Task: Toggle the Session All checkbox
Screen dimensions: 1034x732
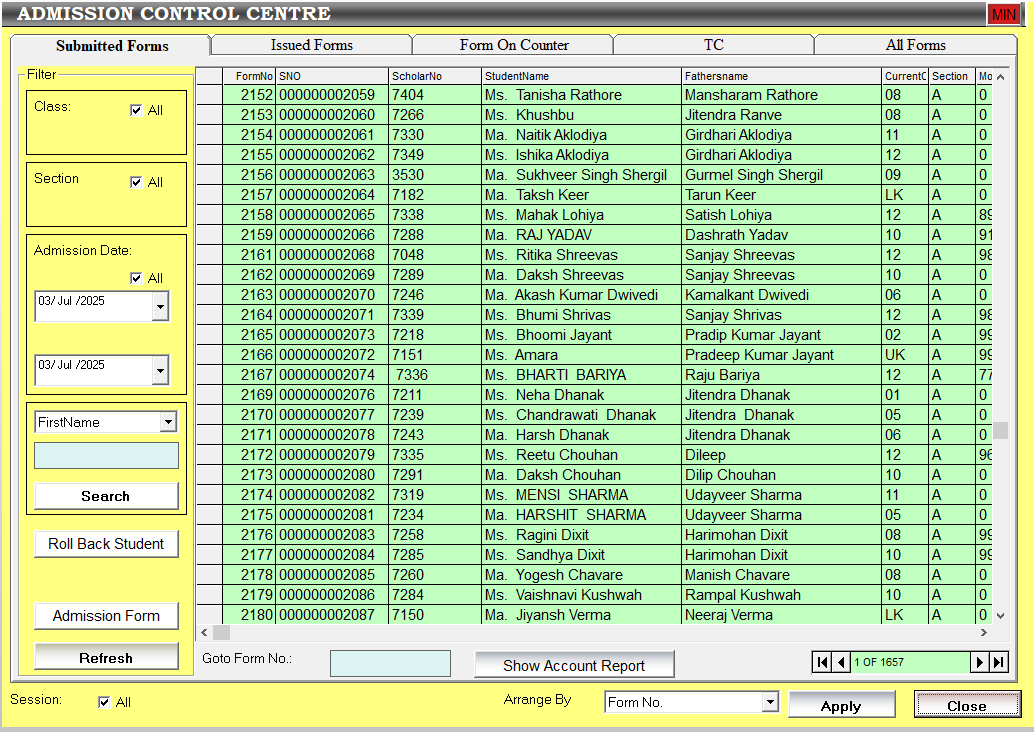Action: (x=104, y=702)
